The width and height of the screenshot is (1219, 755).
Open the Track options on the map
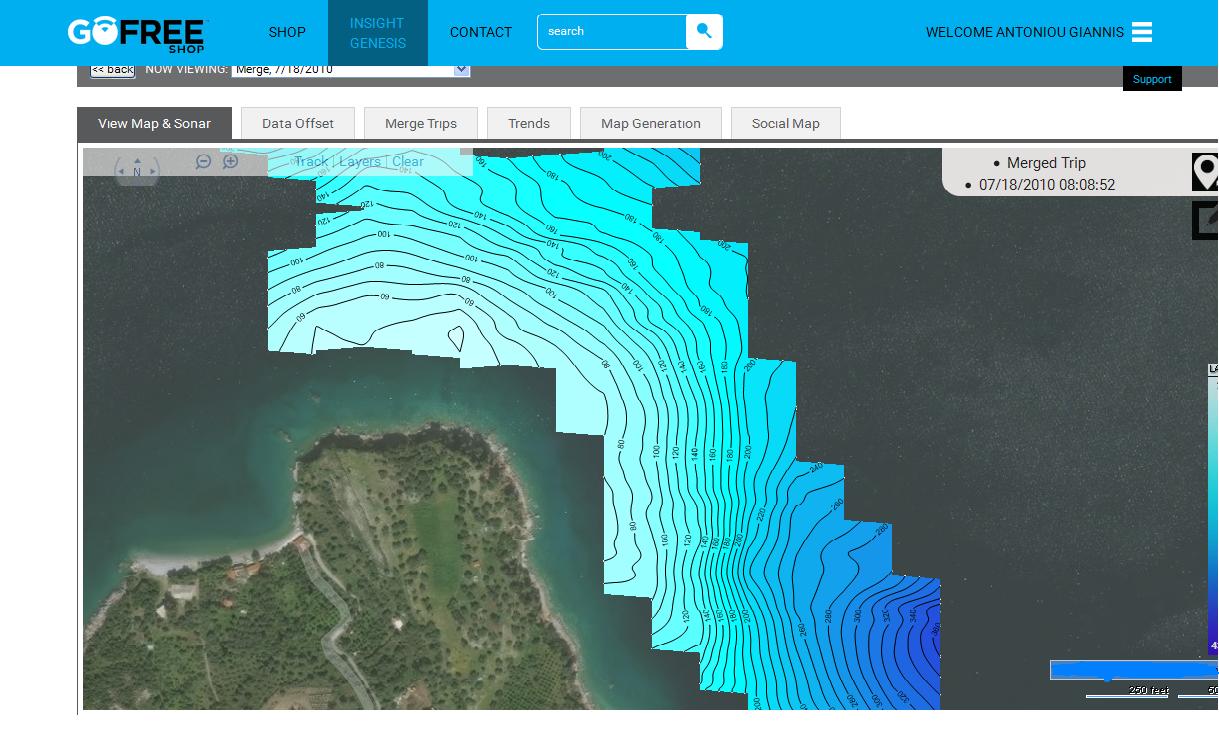[311, 161]
